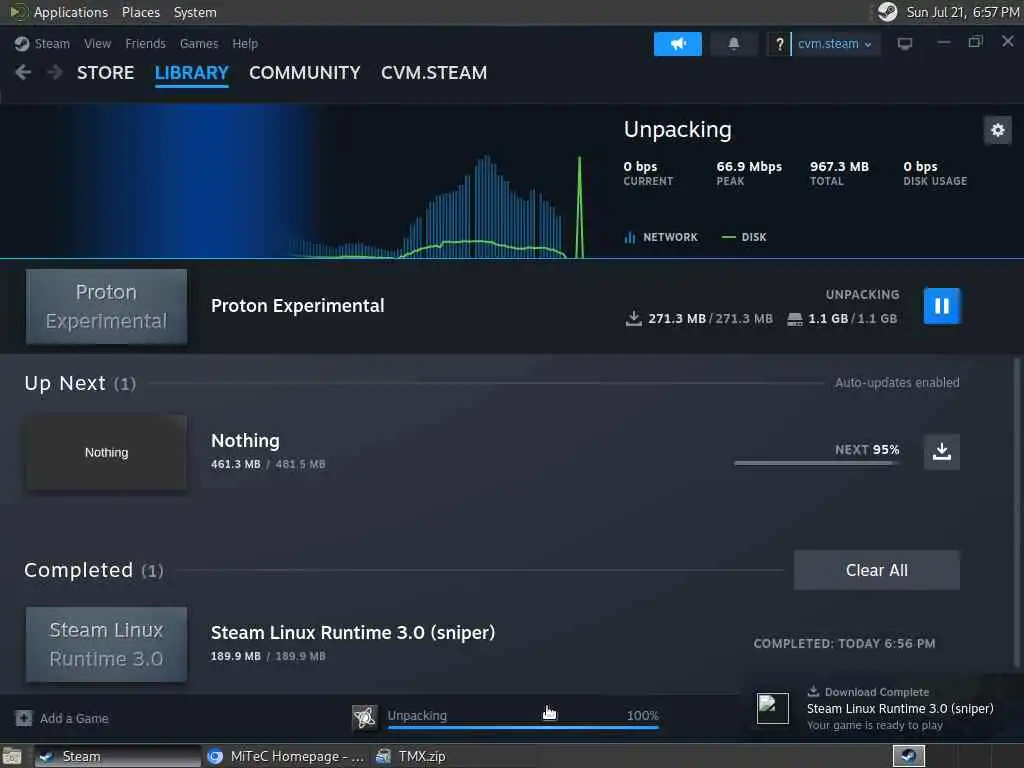Open the Friends menu
The width and height of the screenshot is (1024, 768).
(146, 44)
